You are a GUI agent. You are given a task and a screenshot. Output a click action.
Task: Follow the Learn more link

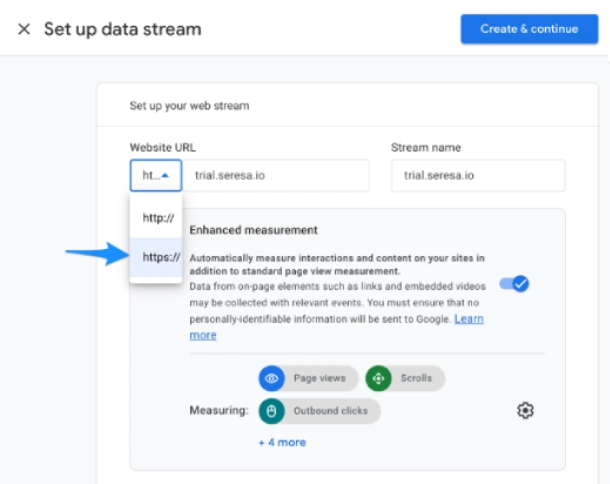point(469,319)
